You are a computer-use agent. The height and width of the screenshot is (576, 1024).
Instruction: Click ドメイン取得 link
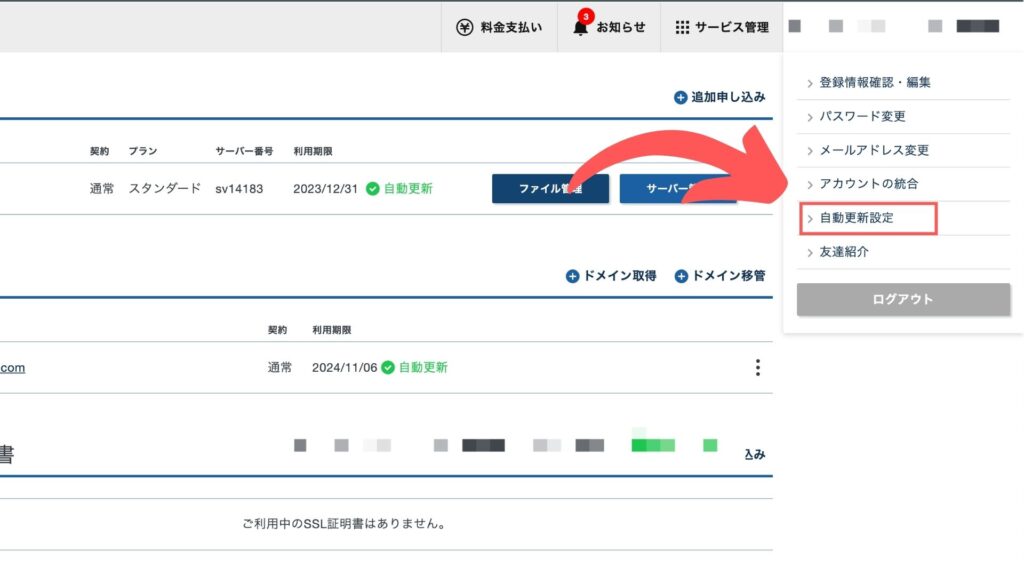click(x=611, y=276)
